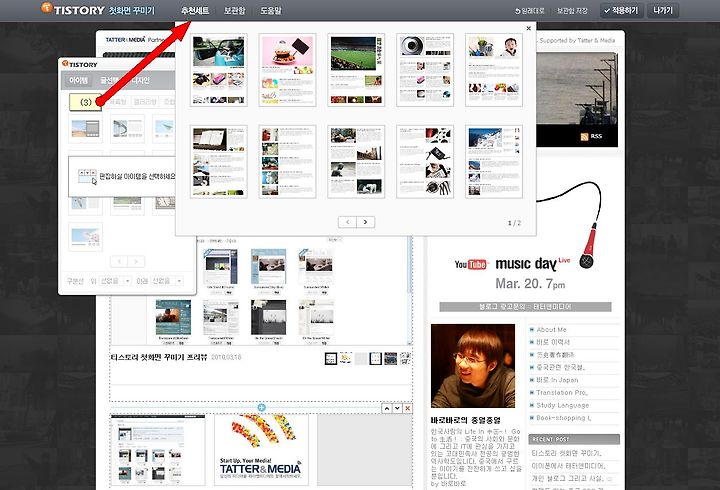Screen dimensions: 720x490
Task: Click the blogger profile photo
Action: [x=473, y=366]
